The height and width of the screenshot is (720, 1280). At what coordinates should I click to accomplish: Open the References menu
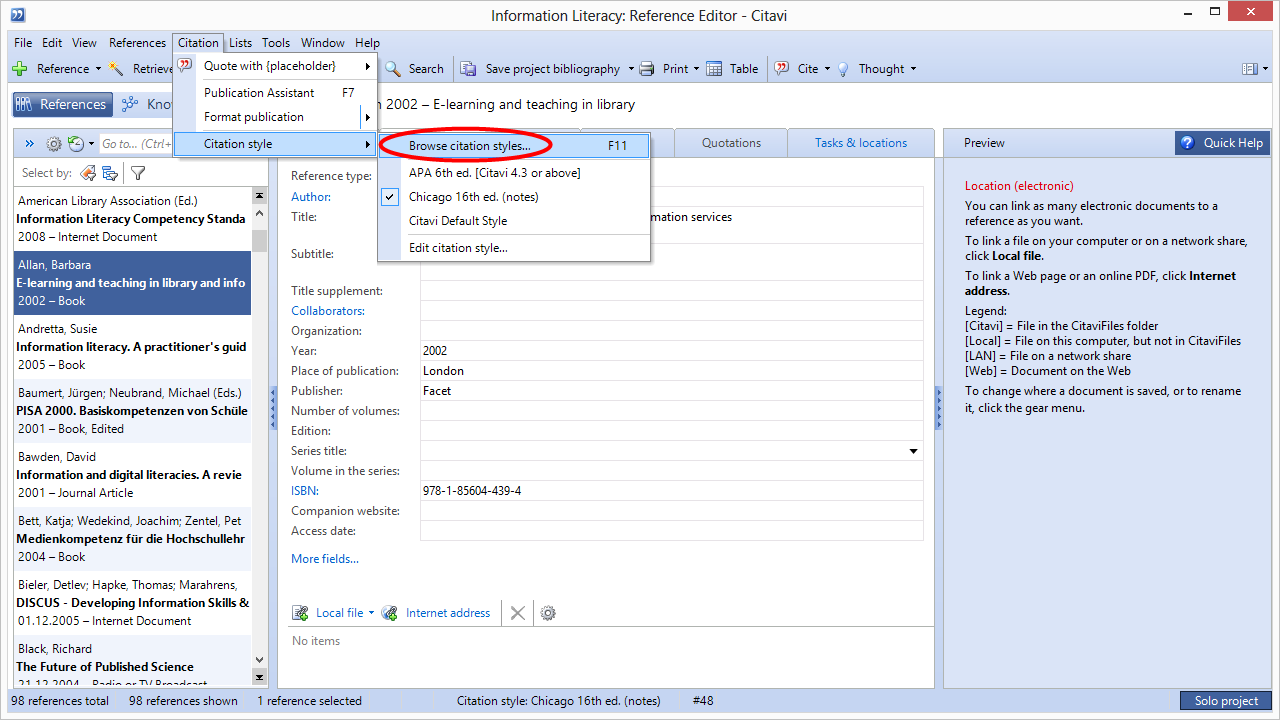tap(137, 43)
